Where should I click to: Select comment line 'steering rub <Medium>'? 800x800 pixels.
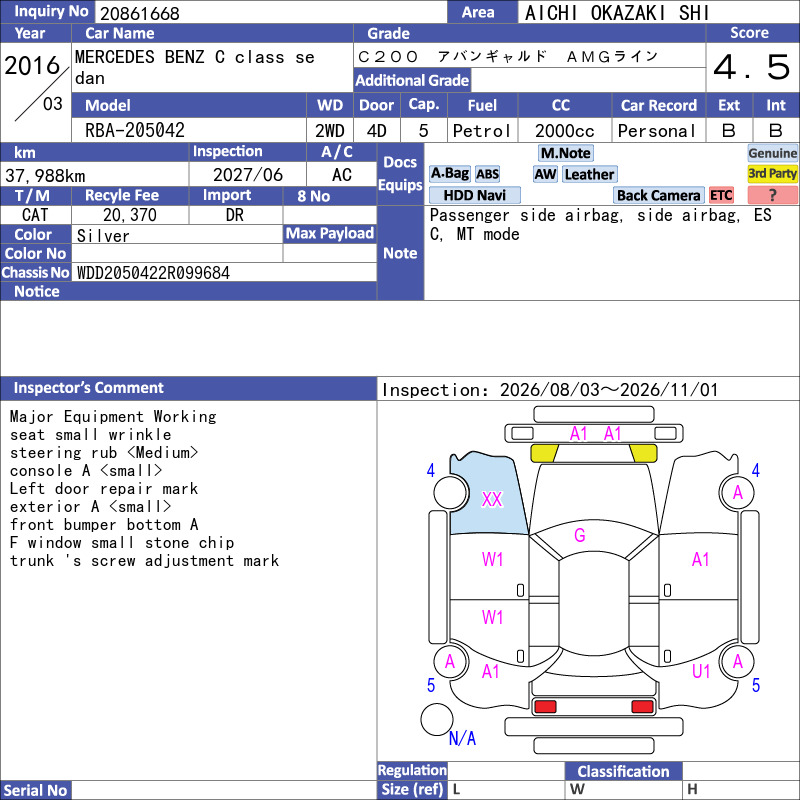click(x=104, y=453)
